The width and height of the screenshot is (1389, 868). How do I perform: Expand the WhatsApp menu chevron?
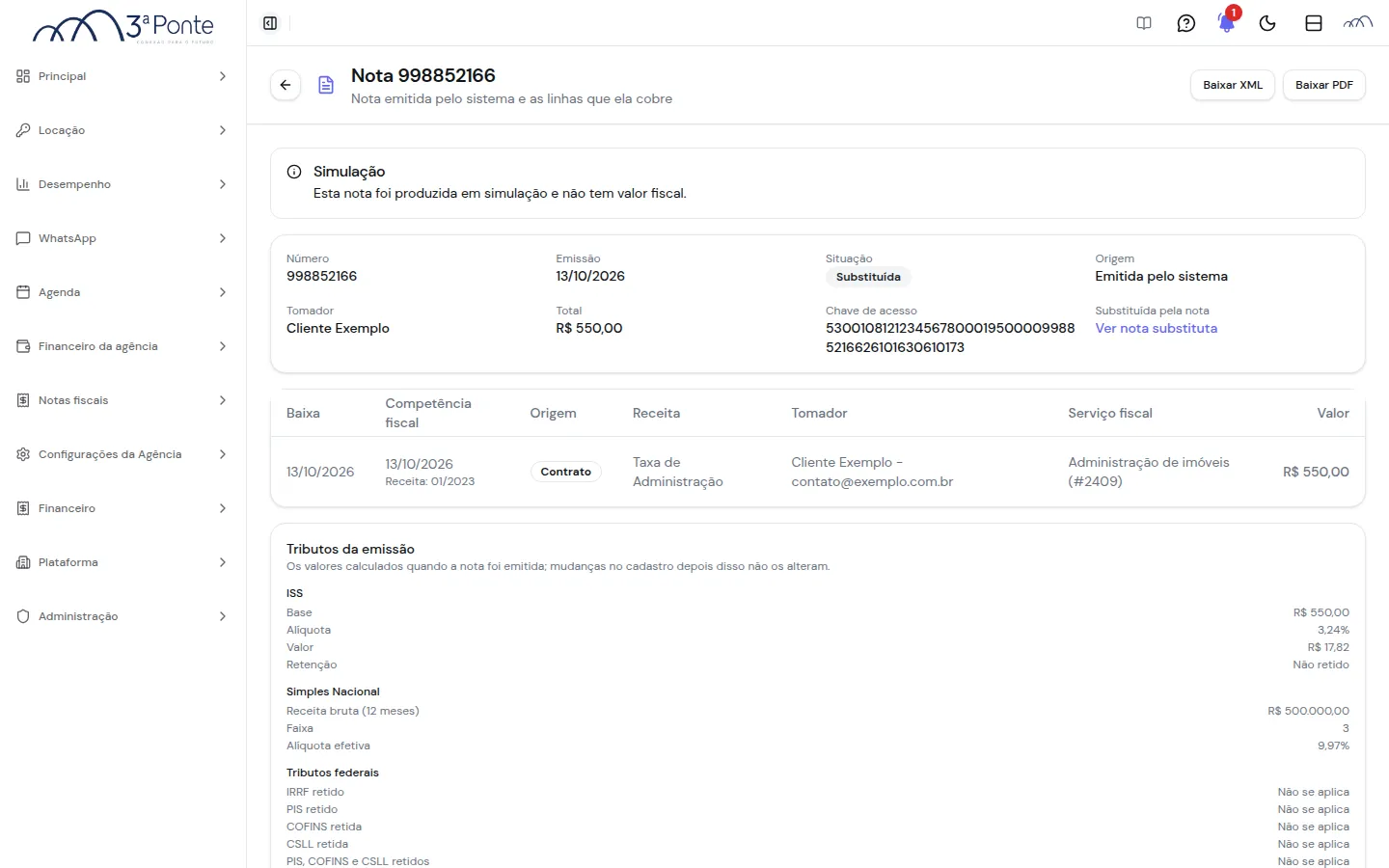coord(223,238)
